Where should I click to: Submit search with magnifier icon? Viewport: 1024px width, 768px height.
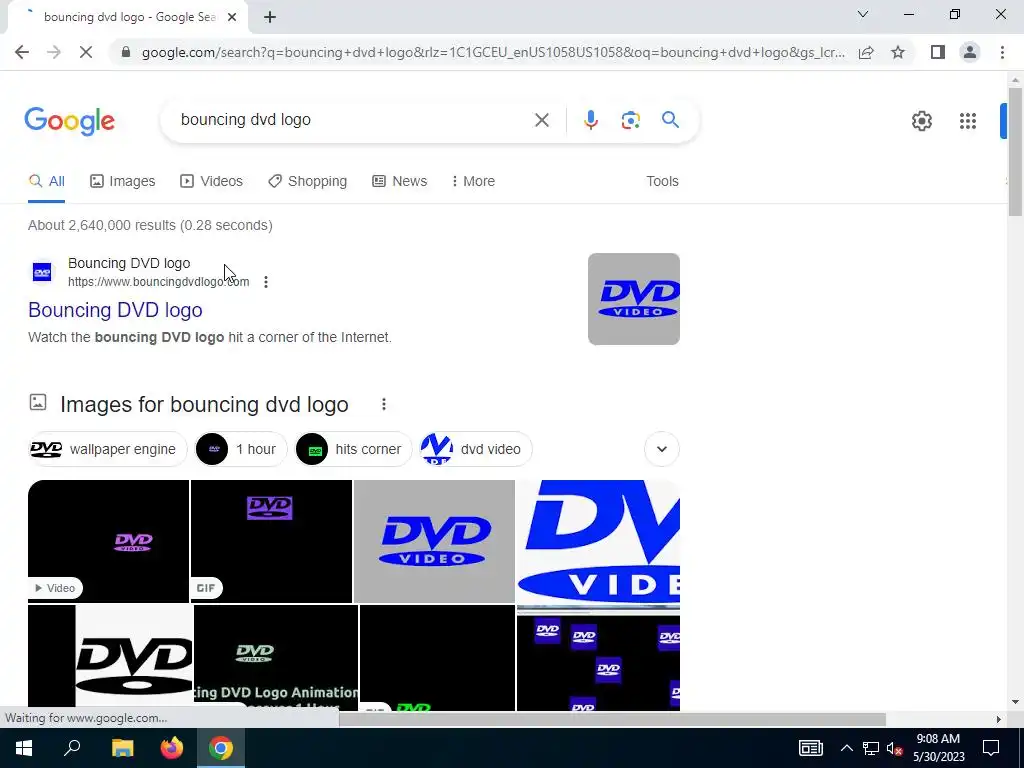click(x=670, y=120)
